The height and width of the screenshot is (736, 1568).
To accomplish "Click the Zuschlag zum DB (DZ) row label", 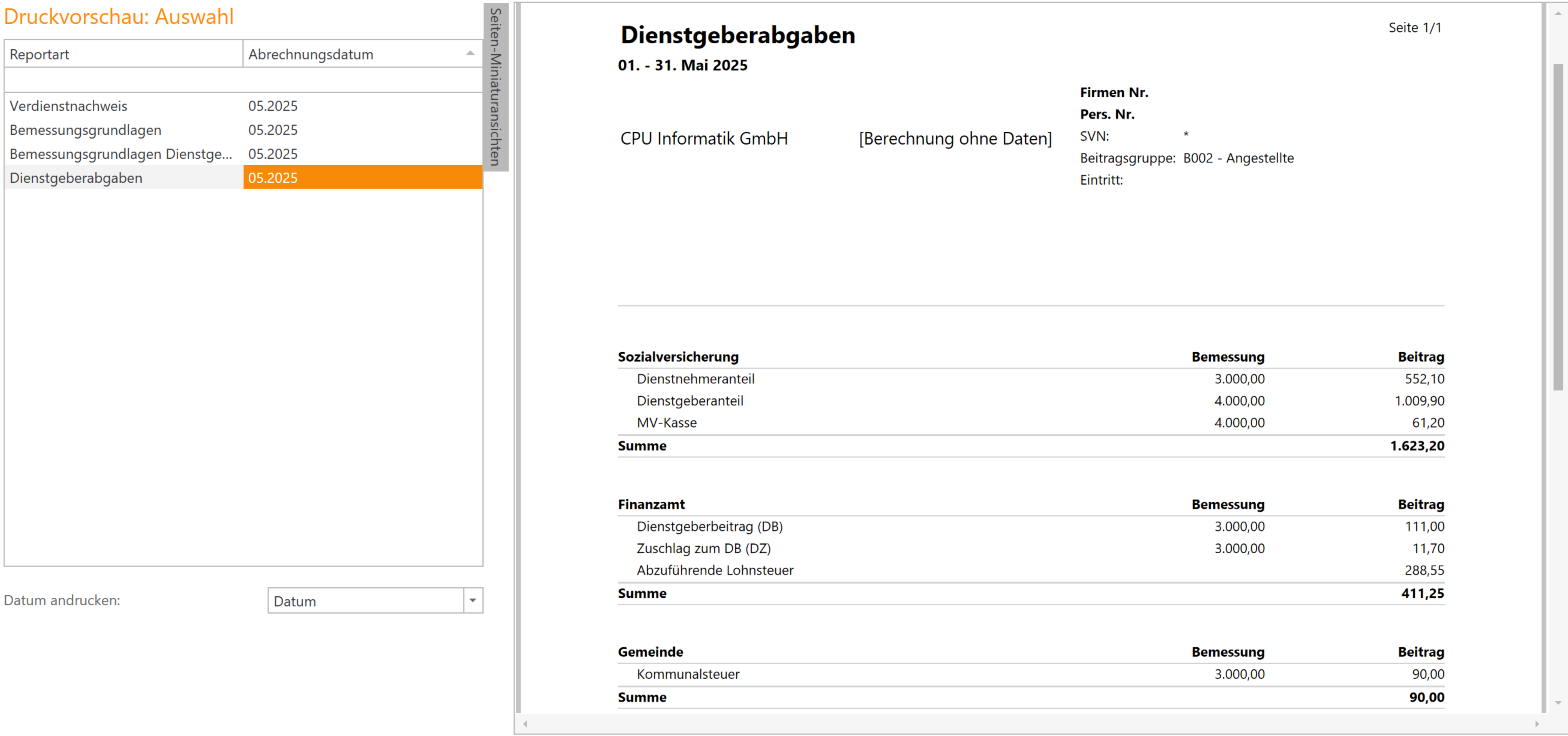I will point(704,549).
